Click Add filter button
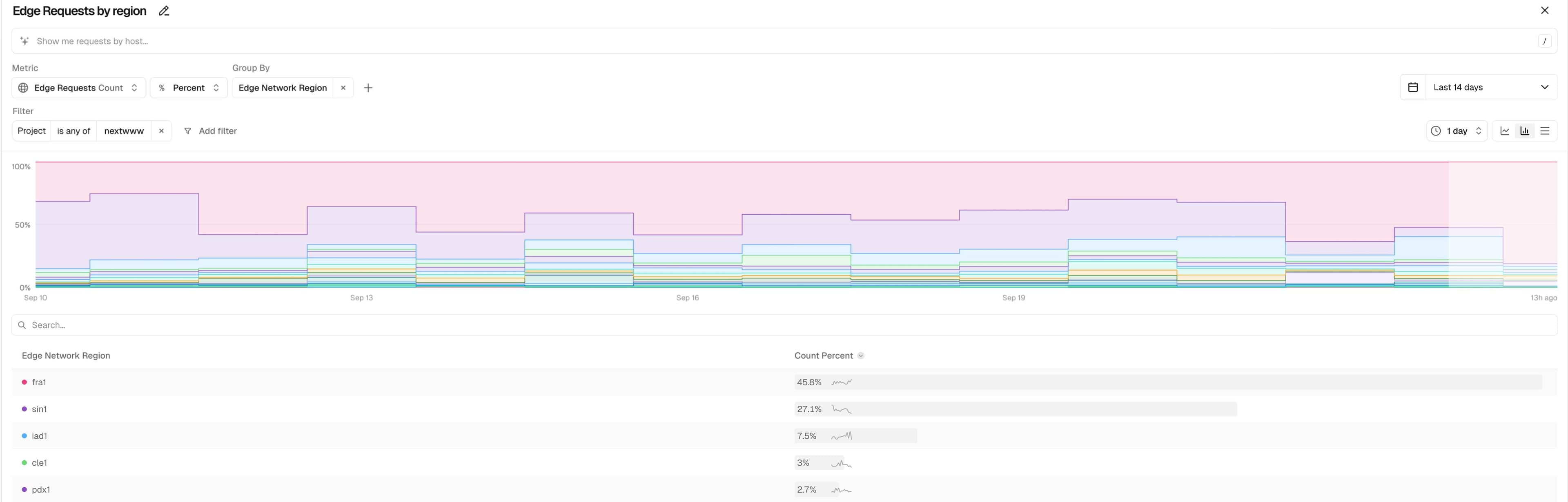1568x502 pixels. pos(211,131)
